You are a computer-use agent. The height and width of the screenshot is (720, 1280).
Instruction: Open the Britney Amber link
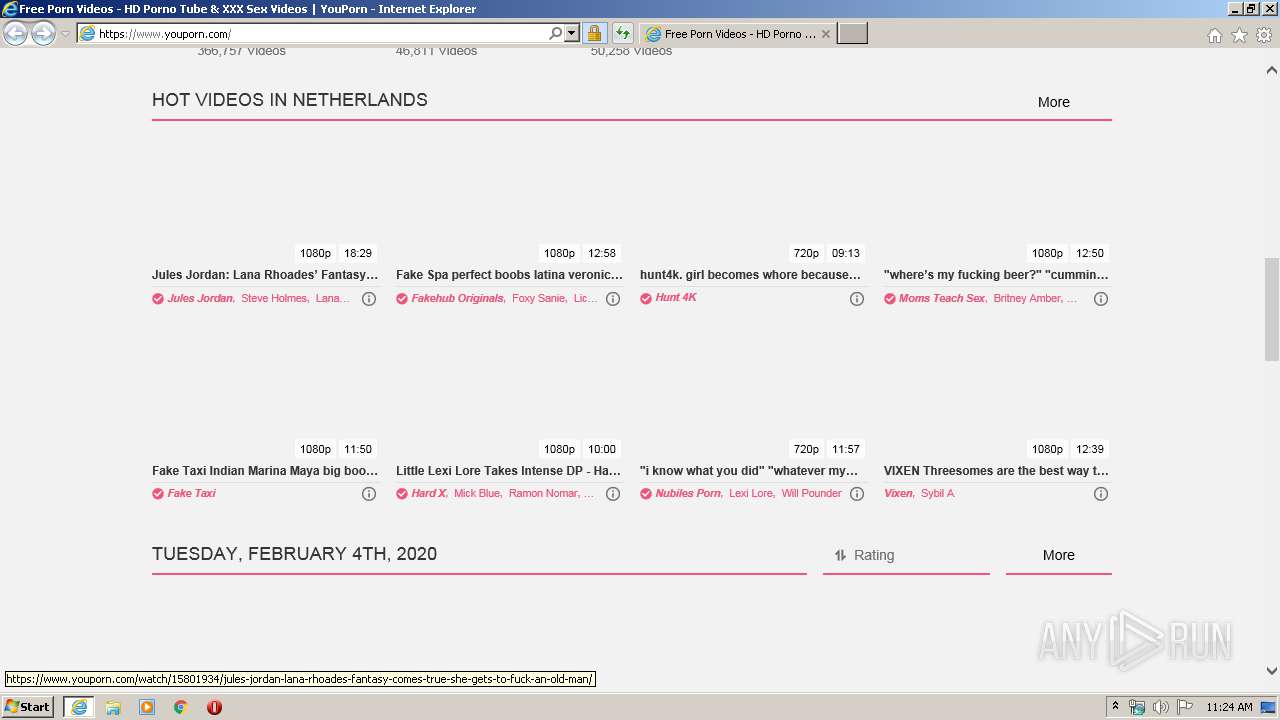click(x=1027, y=298)
